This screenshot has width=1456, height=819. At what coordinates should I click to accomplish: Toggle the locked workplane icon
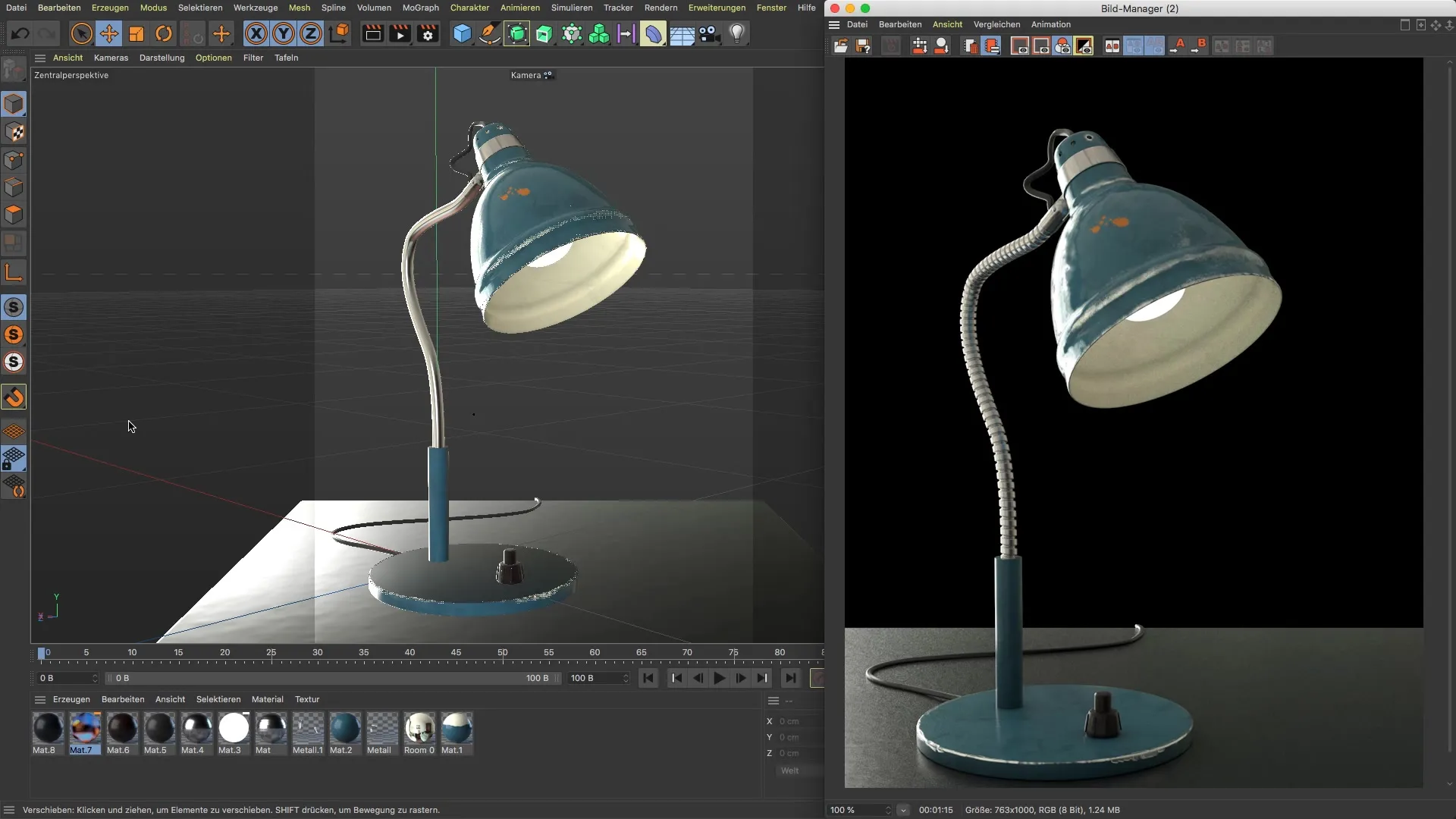tap(14, 459)
